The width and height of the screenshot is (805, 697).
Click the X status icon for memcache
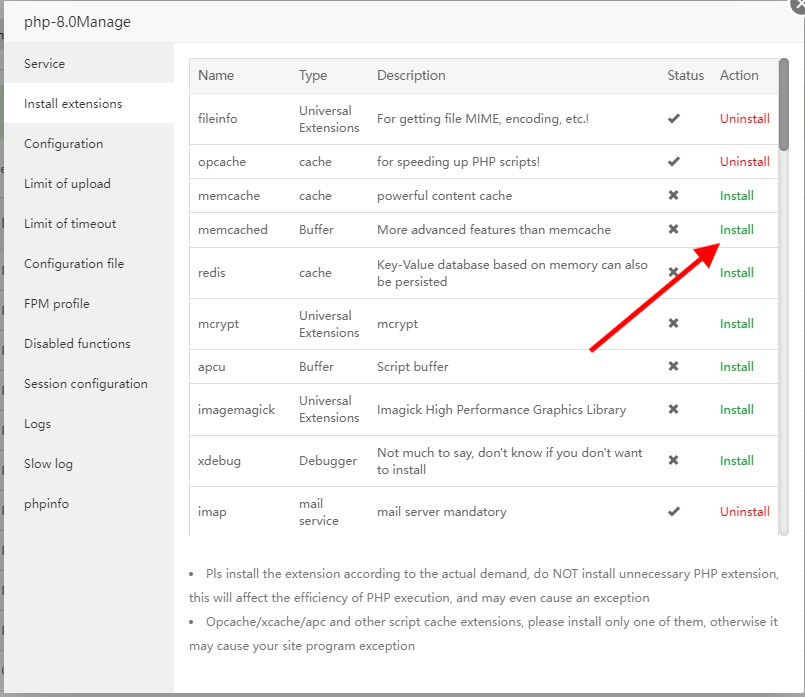[674, 196]
